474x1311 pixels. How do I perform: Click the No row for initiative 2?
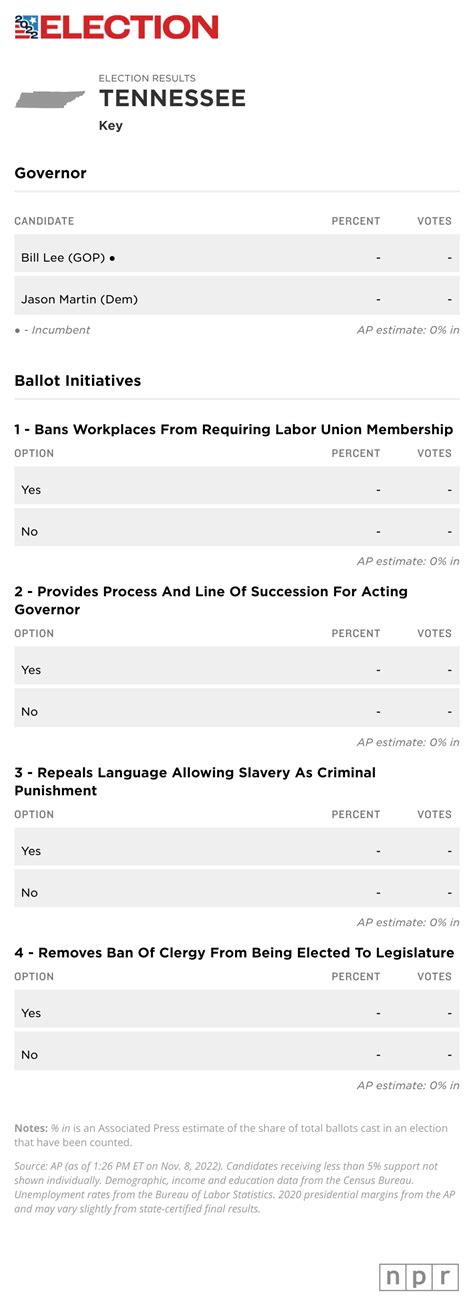coord(237,712)
